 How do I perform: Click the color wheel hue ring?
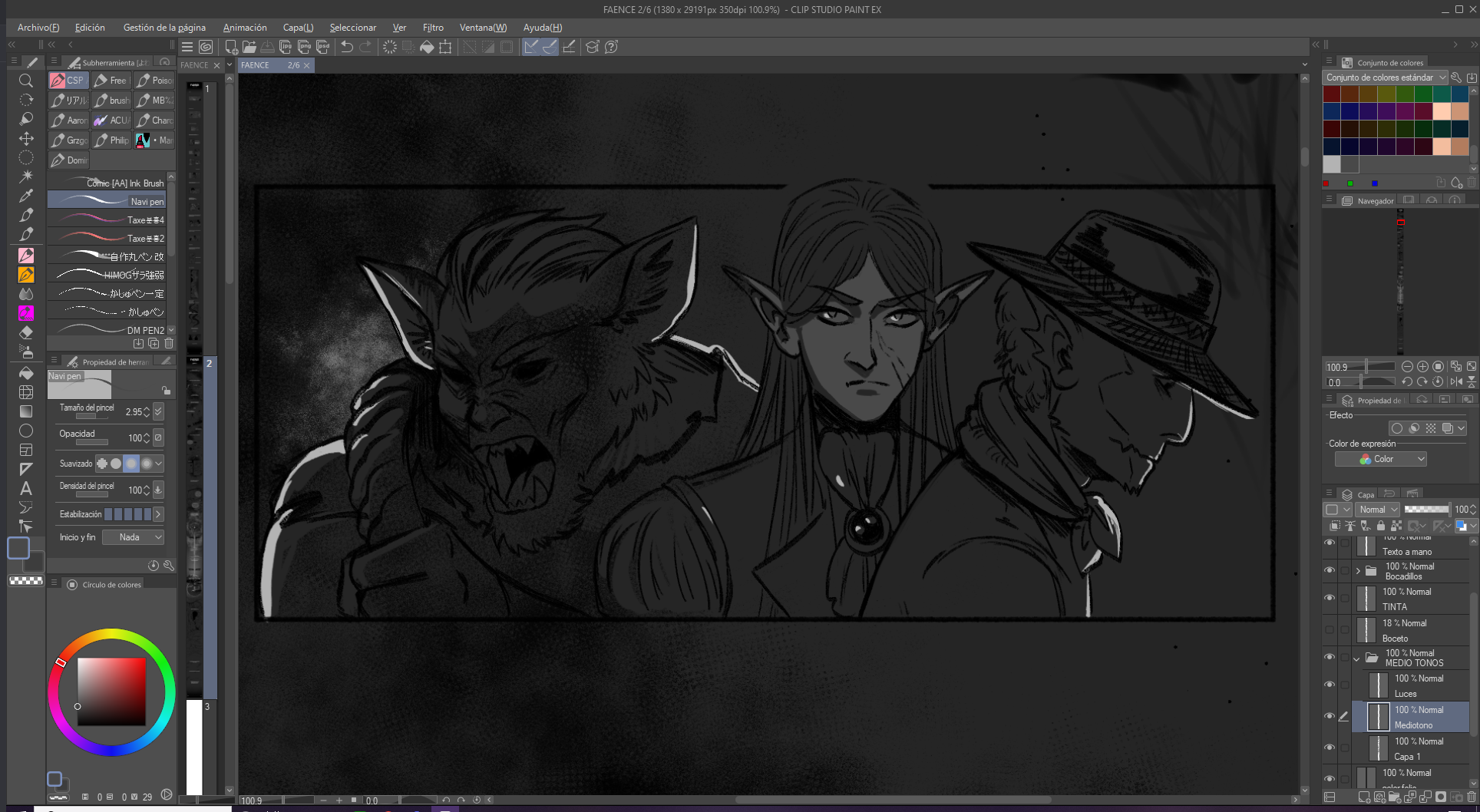coord(111,634)
